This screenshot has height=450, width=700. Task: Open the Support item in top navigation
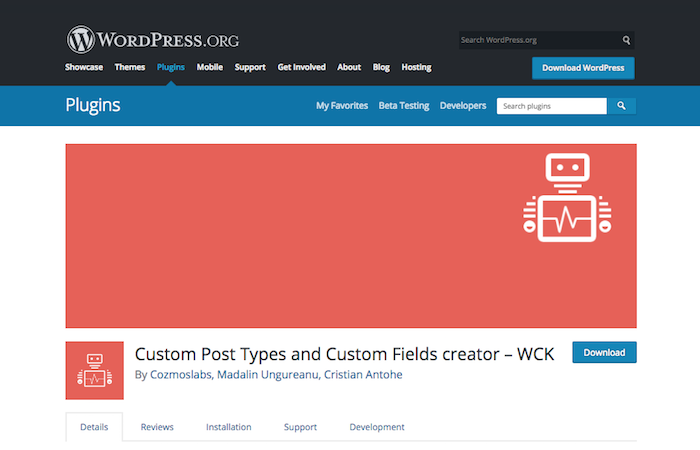(x=250, y=67)
